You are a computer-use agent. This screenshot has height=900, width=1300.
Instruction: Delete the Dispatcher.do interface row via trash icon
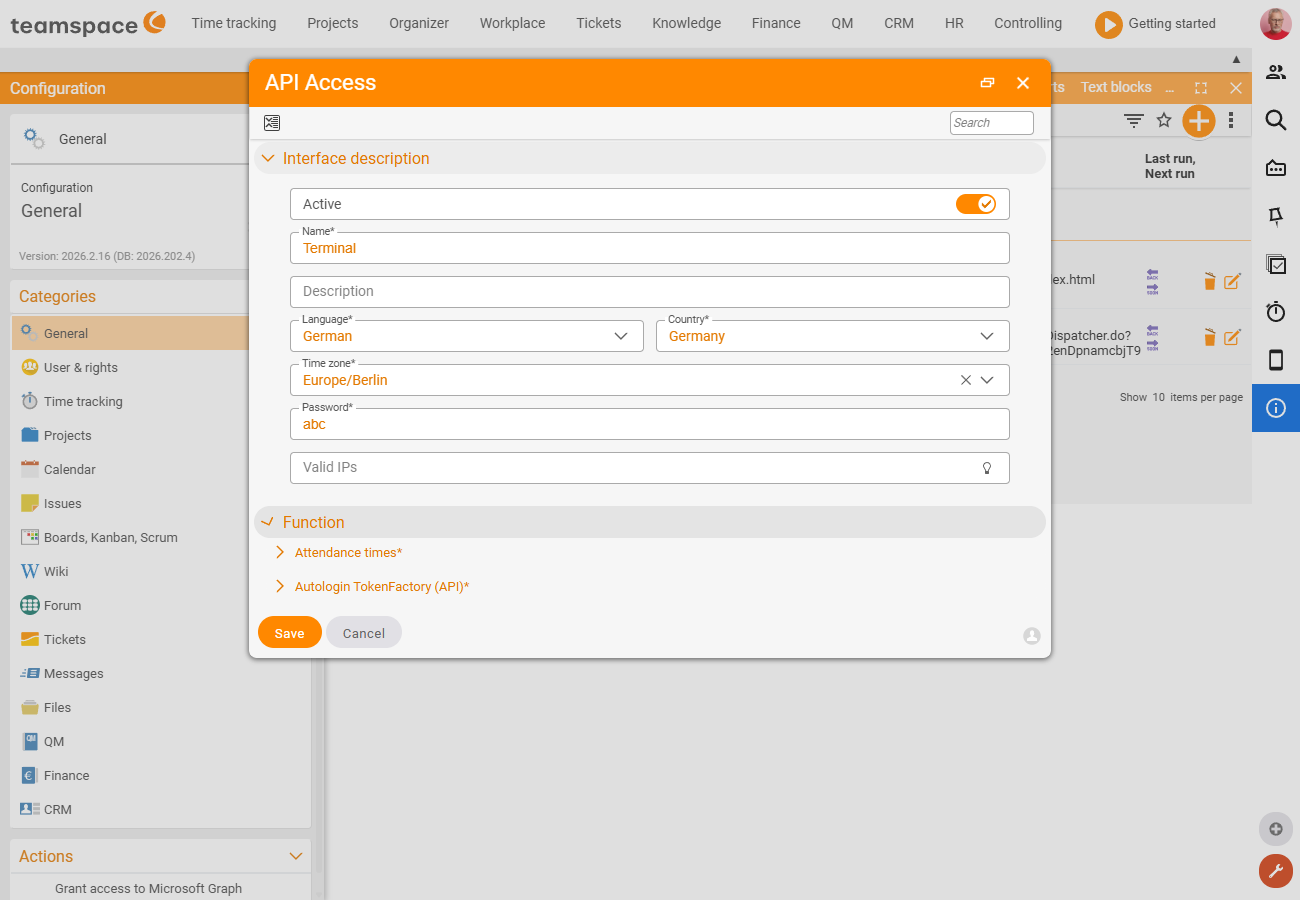click(x=1209, y=337)
